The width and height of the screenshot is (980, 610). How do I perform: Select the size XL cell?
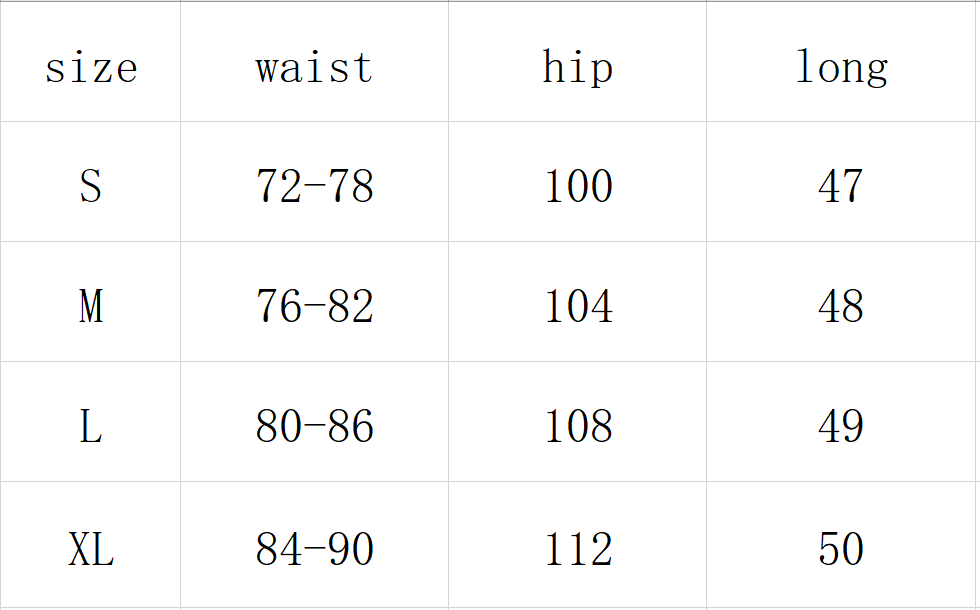coord(91,549)
